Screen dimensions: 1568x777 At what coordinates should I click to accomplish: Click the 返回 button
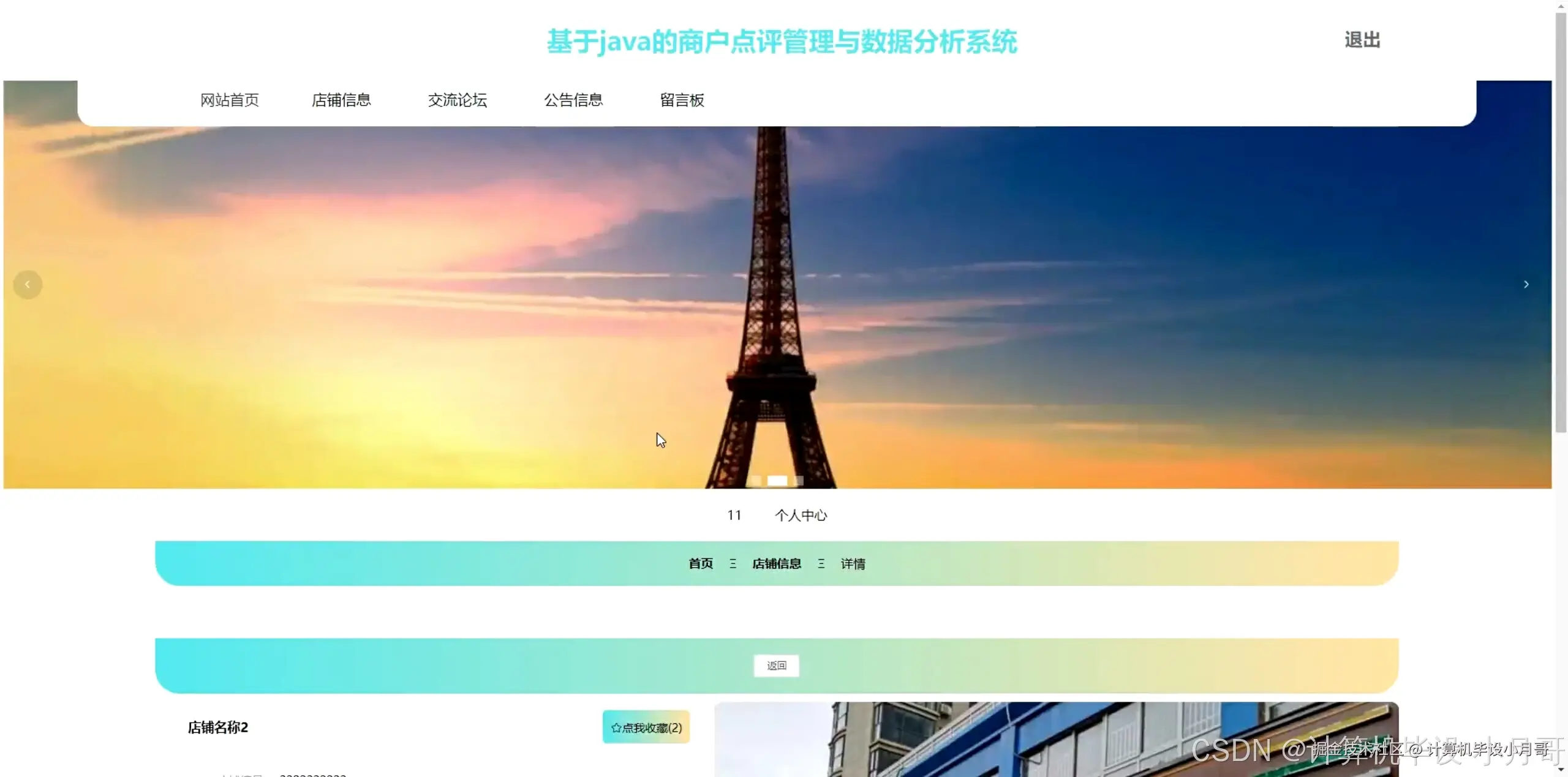pyautogui.click(x=776, y=666)
